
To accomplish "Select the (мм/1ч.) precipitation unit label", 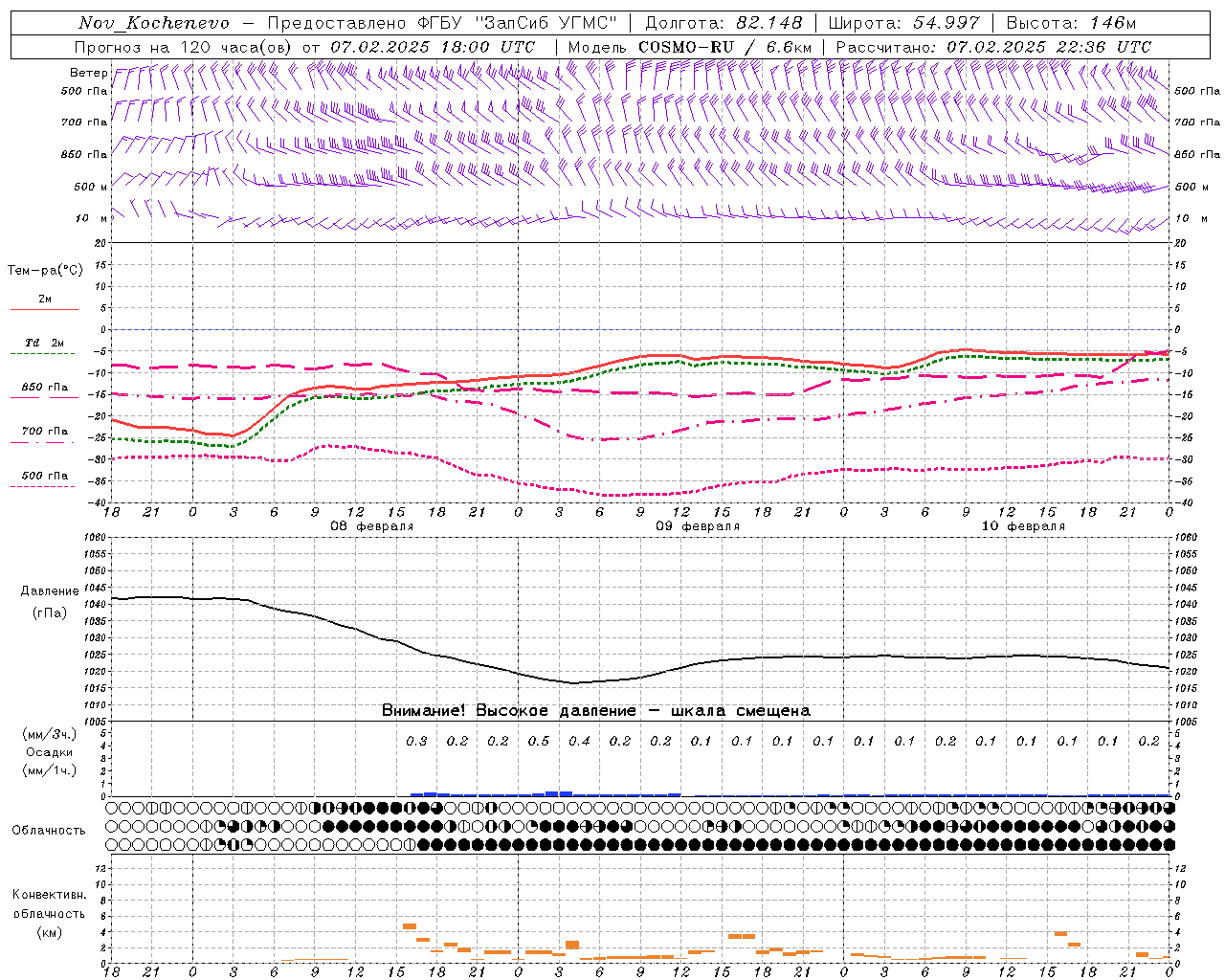I will pos(50,770).
